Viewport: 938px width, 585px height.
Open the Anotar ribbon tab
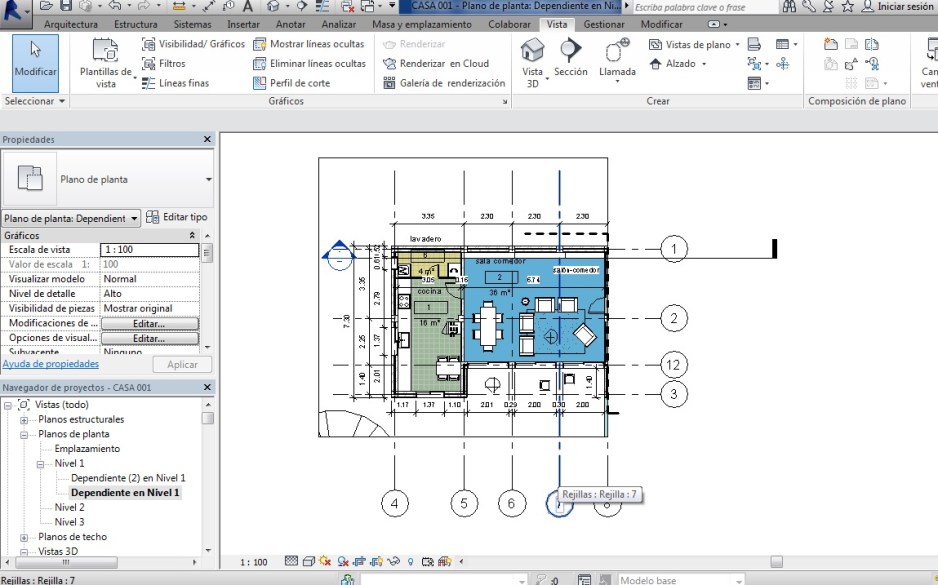pos(290,24)
